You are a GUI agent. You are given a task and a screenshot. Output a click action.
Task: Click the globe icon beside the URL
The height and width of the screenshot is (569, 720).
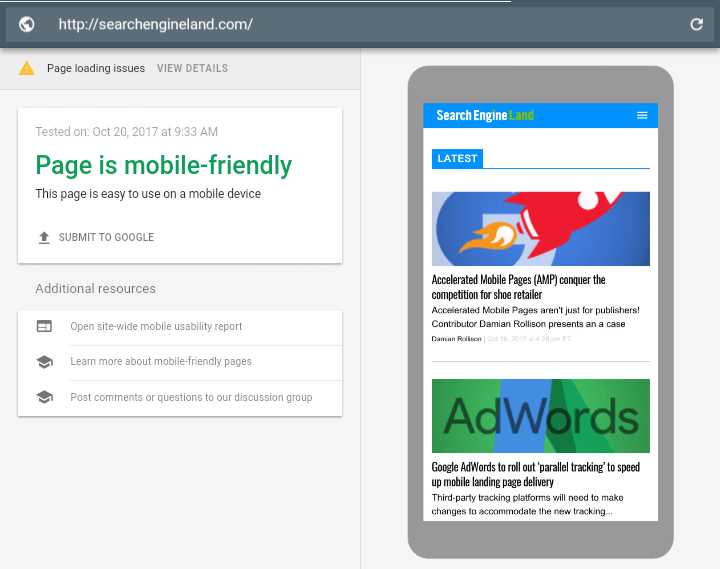[x=26, y=24]
